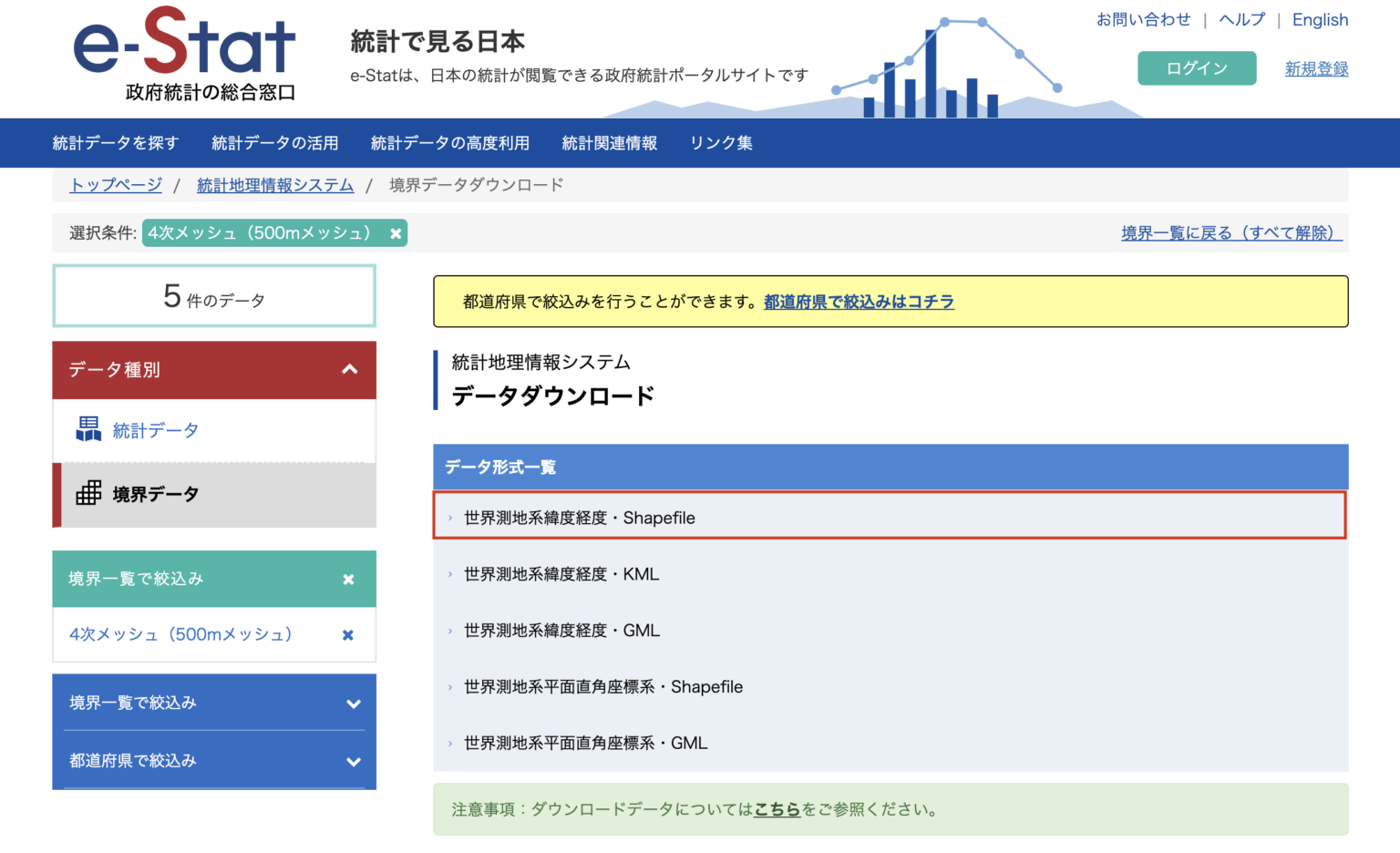Click the 都道府県で絞込みはコチラ link
Screen dimensions: 1400x853
coord(858,301)
